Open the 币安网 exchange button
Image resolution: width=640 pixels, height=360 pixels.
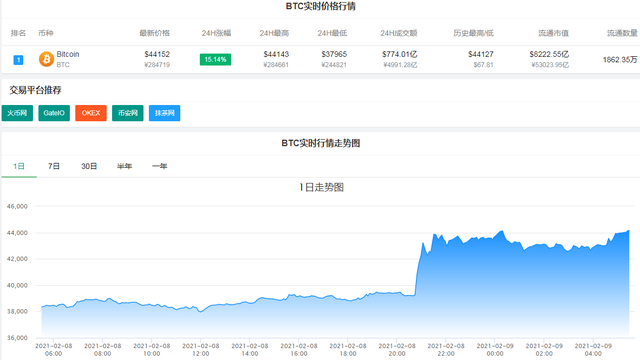[x=128, y=113]
